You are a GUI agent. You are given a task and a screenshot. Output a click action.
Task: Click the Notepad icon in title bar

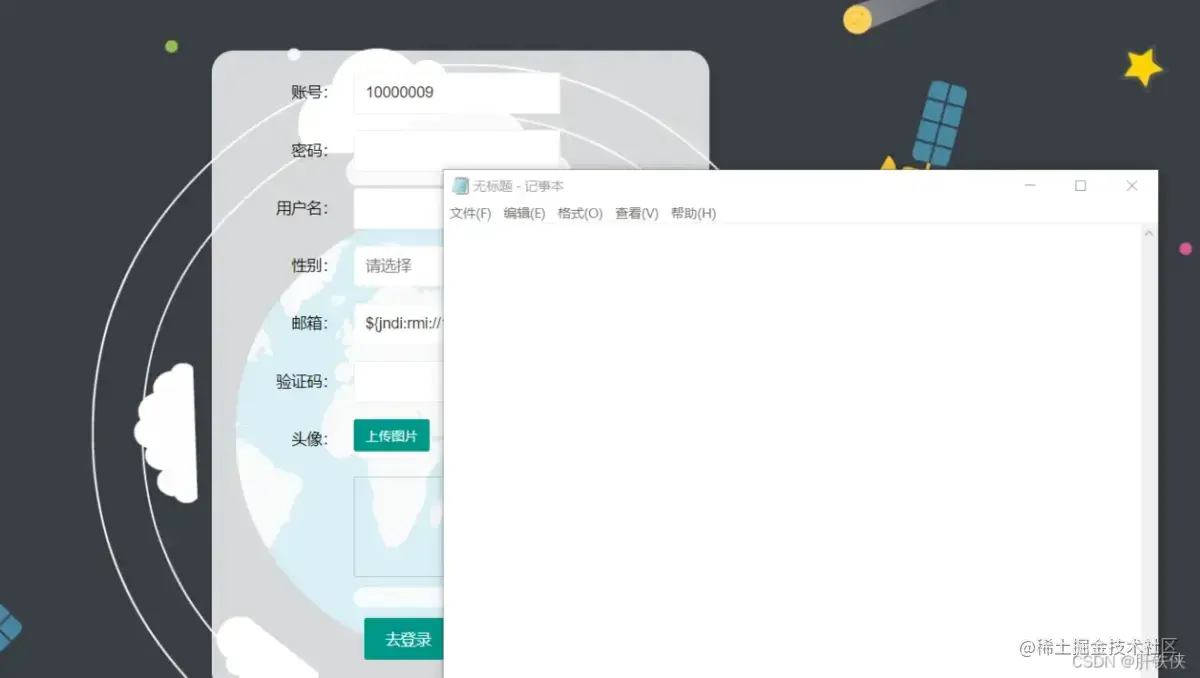tap(460, 186)
